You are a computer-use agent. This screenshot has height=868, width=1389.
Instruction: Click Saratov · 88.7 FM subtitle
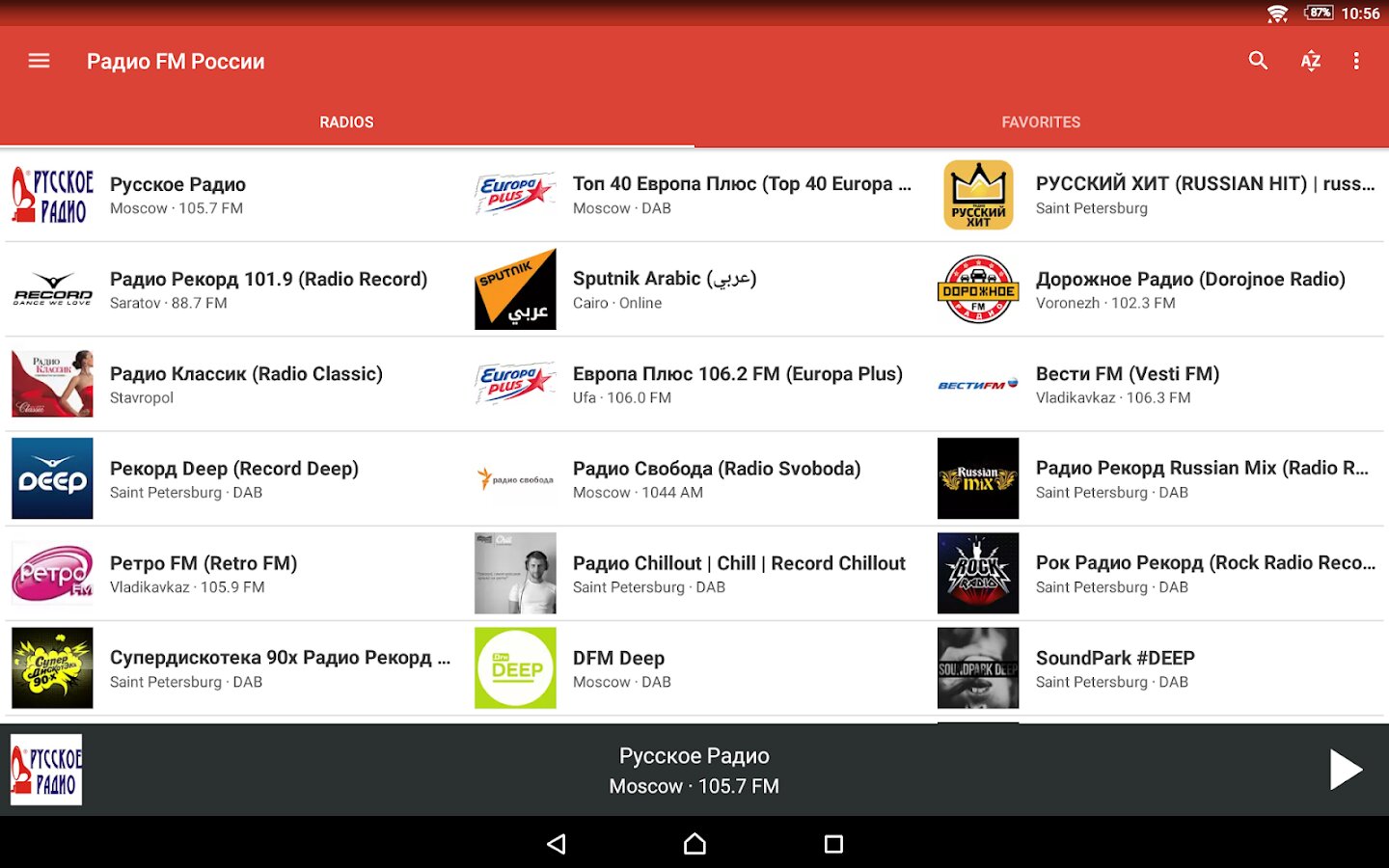(x=169, y=303)
